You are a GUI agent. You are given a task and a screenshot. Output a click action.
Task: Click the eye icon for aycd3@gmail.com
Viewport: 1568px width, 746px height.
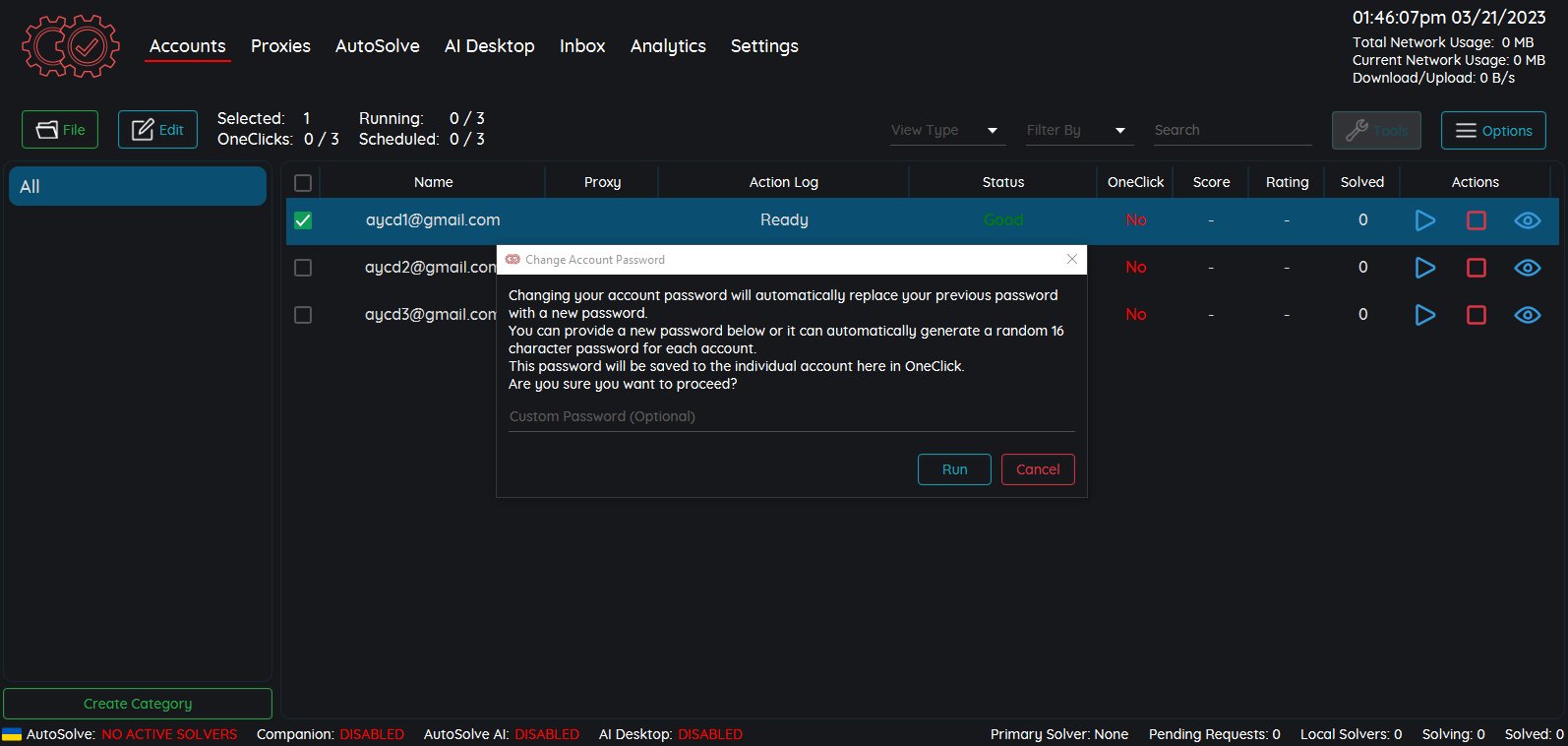[x=1527, y=315]
